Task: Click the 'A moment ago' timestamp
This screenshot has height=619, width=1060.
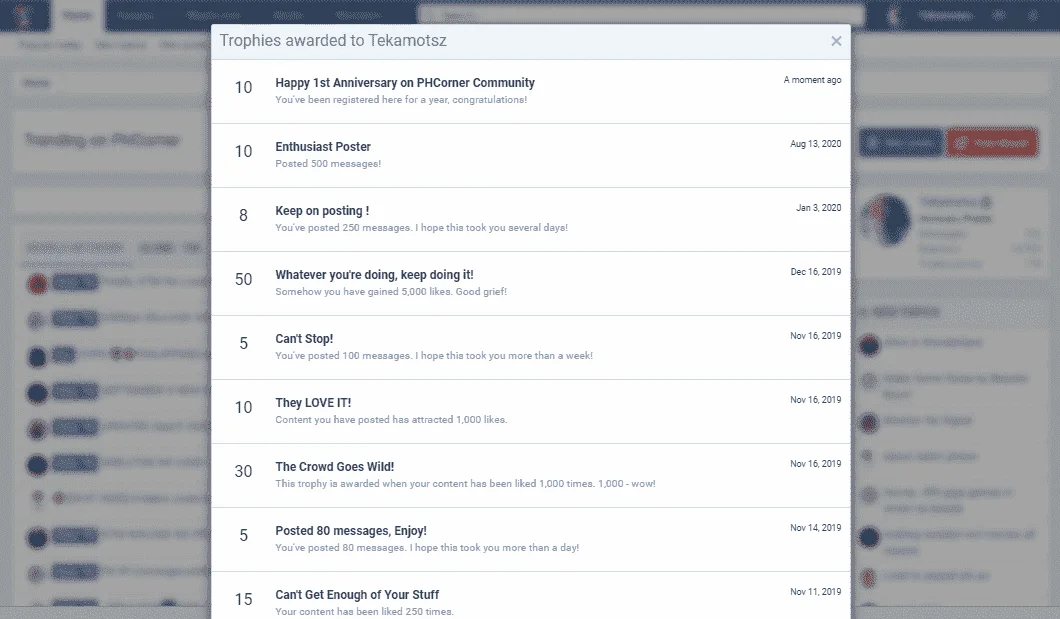Action: pyautogui.click(x=813, y=80)
